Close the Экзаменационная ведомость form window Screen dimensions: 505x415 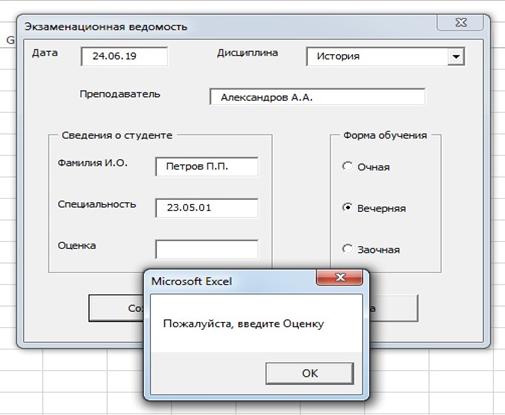[x=460, y=23]
